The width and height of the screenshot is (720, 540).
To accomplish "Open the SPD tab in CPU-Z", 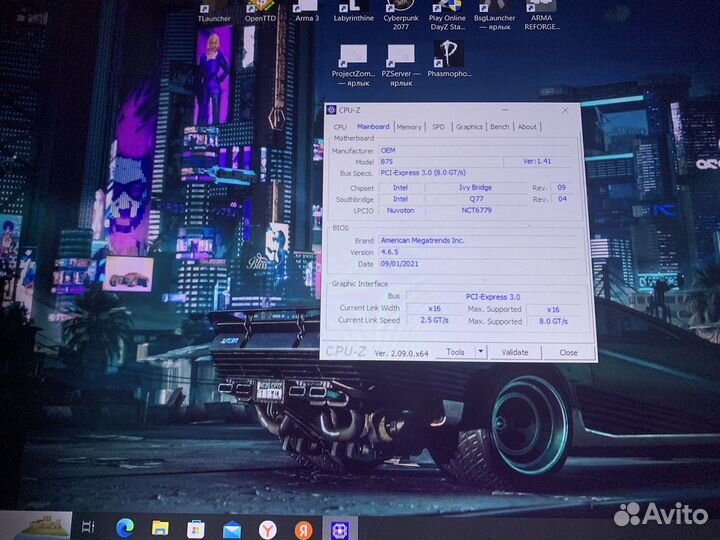I will point(438,127).
